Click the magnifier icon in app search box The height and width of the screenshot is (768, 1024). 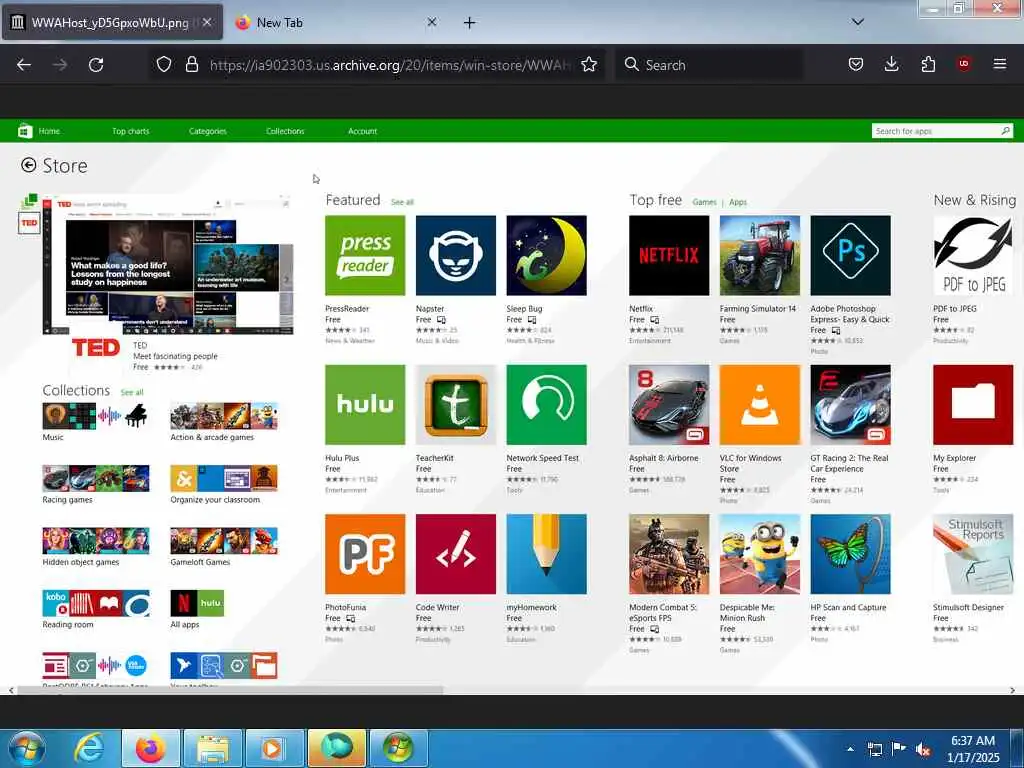point(1005,131)
